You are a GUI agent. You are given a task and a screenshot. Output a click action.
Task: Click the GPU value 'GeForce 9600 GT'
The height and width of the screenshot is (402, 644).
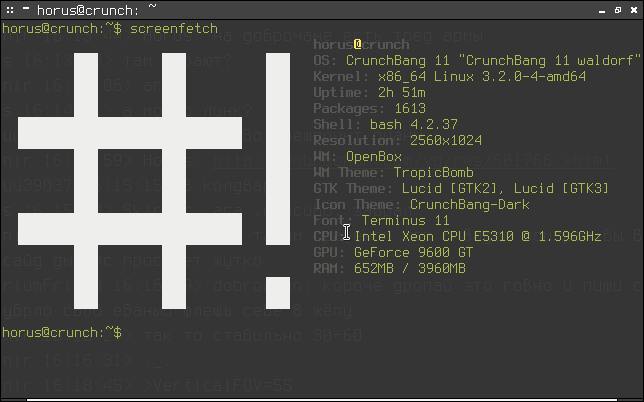[x=414, y=253]
